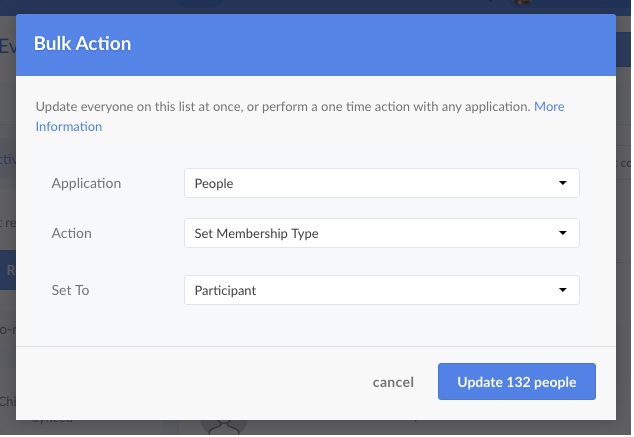Click the arrow icon beside Set Membership Type
This screenshot has height=437, width=634.
(x=563, y=234)
